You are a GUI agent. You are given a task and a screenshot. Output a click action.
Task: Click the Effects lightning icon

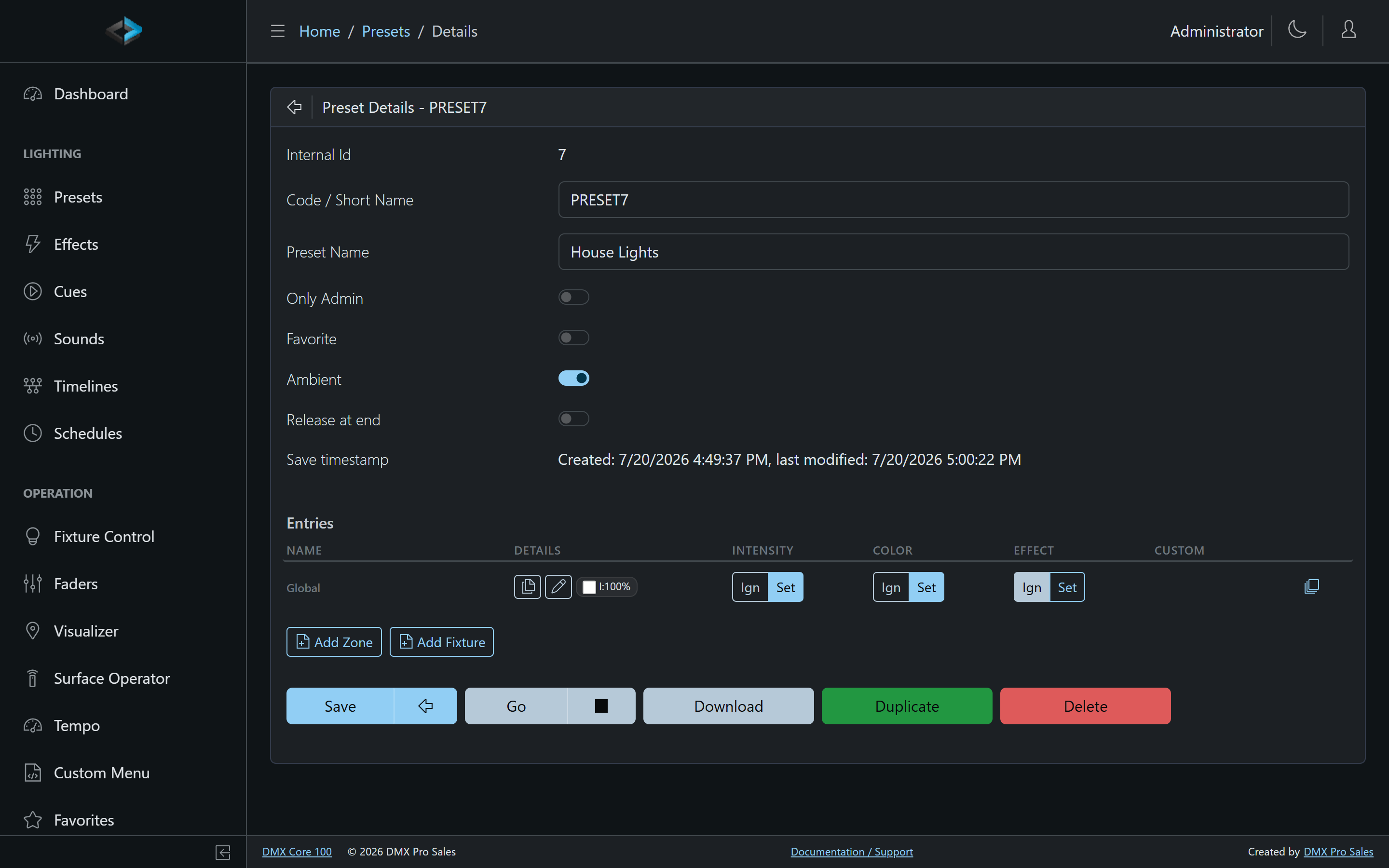point(33,244)
